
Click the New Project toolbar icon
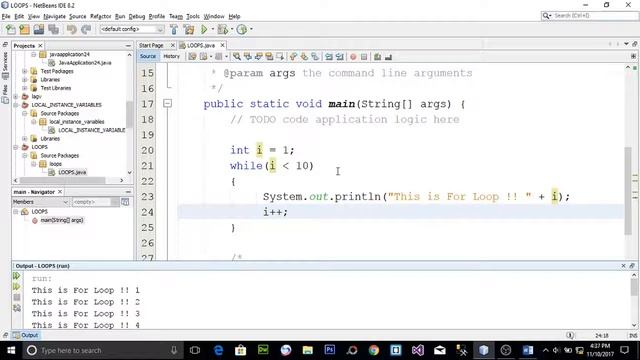click(24, 29)
